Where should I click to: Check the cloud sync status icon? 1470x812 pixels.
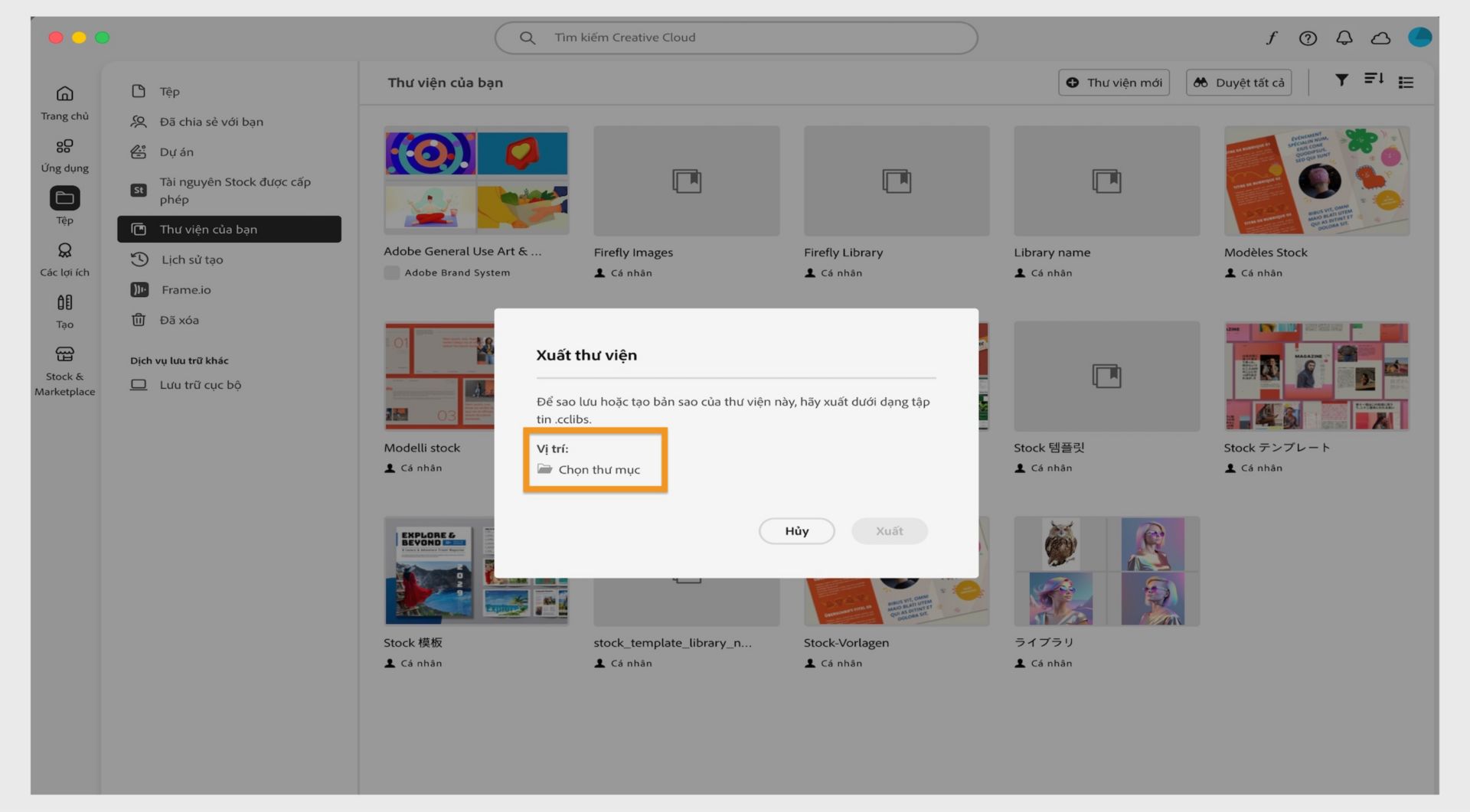(x=1380, y=38)
